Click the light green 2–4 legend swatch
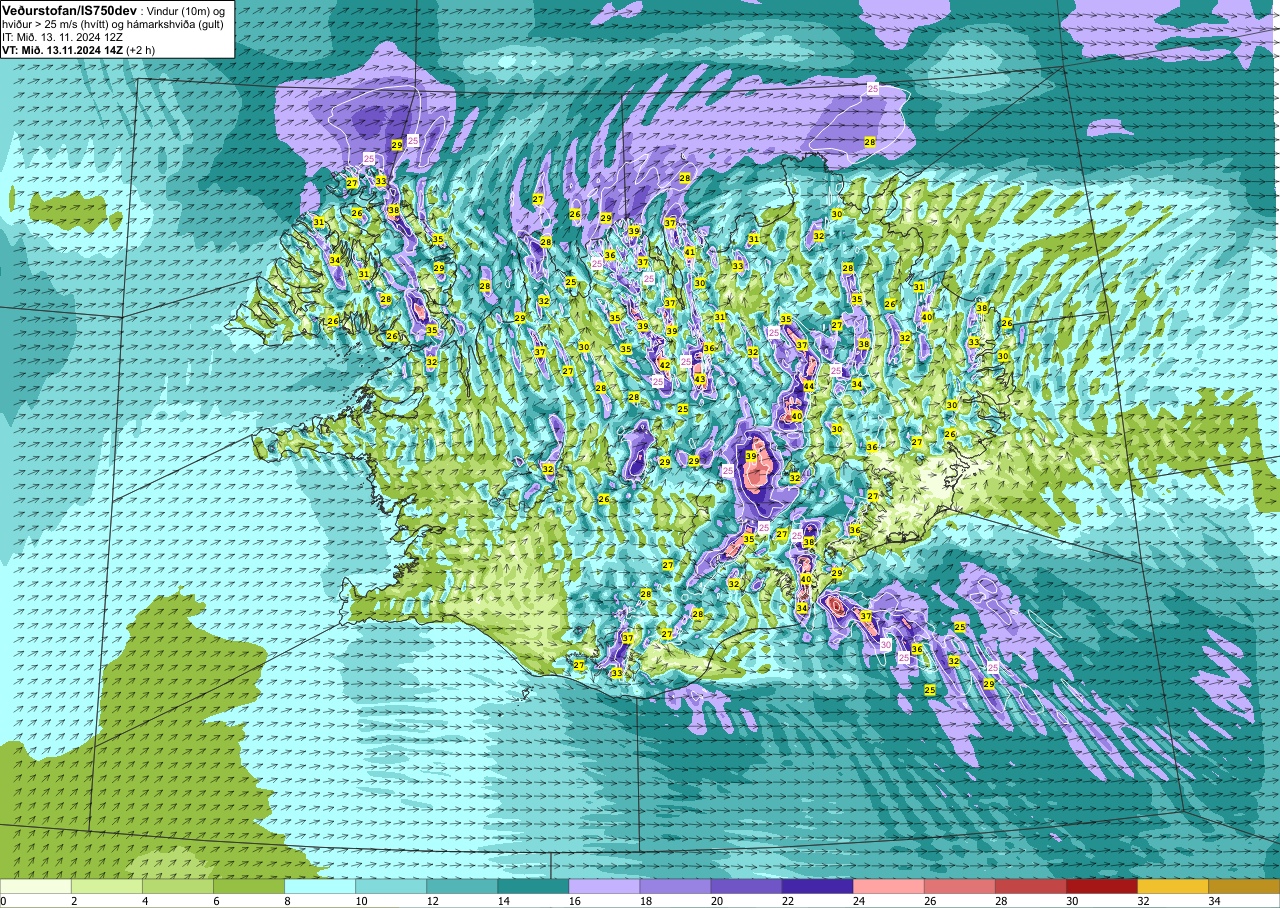This screenshot has height=908, width=1280. 107,886
